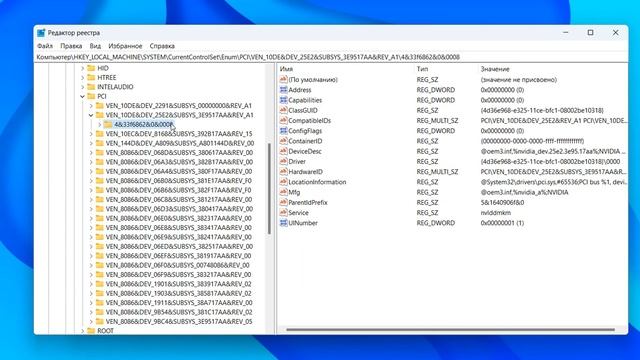
Task: Open the Вид menu
Action: click(x=95, y=46)
